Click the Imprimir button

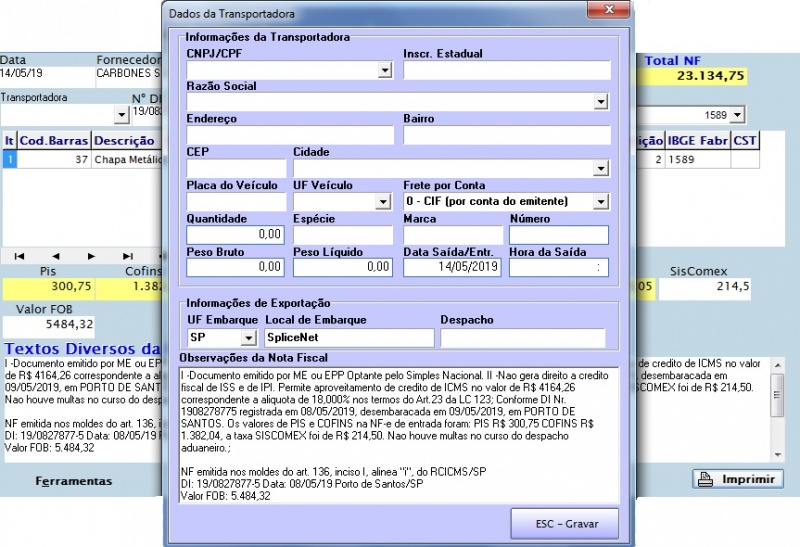(738, 480)
